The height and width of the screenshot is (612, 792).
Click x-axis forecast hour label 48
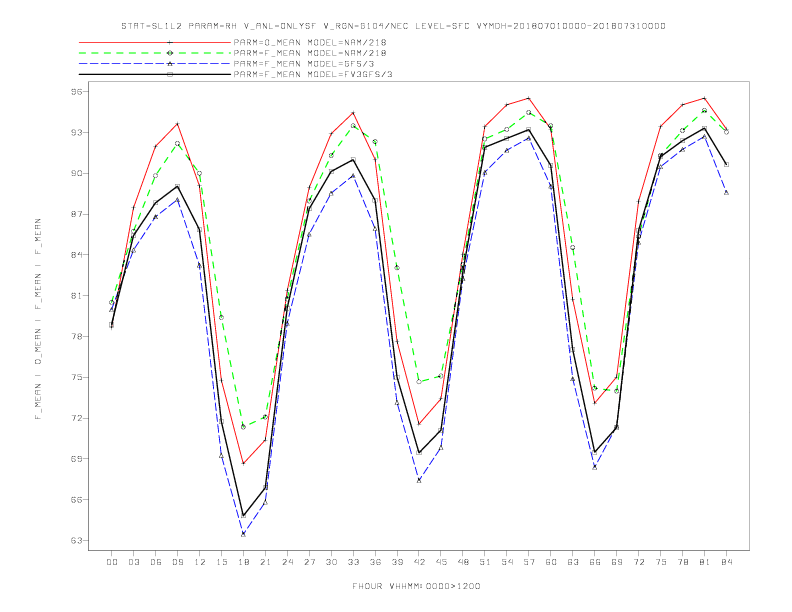click(463, 562)
